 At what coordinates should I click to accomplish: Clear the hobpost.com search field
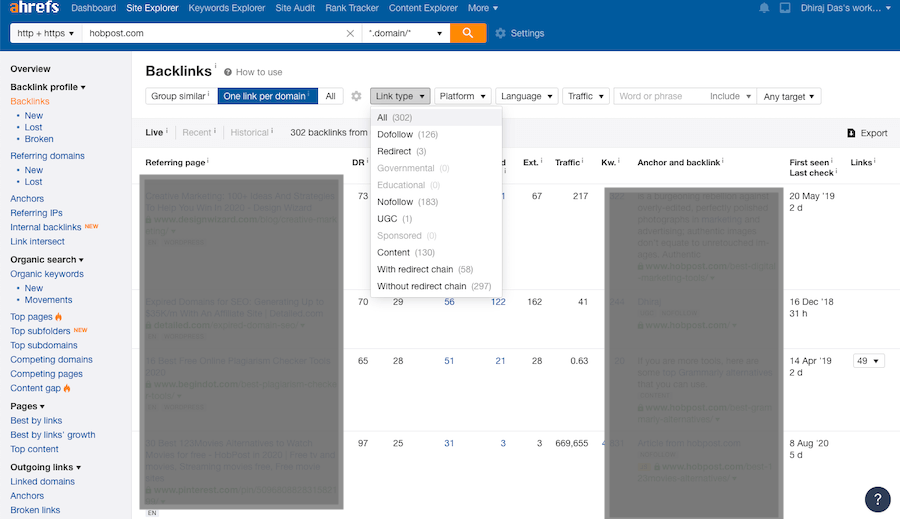pos(350,33)
